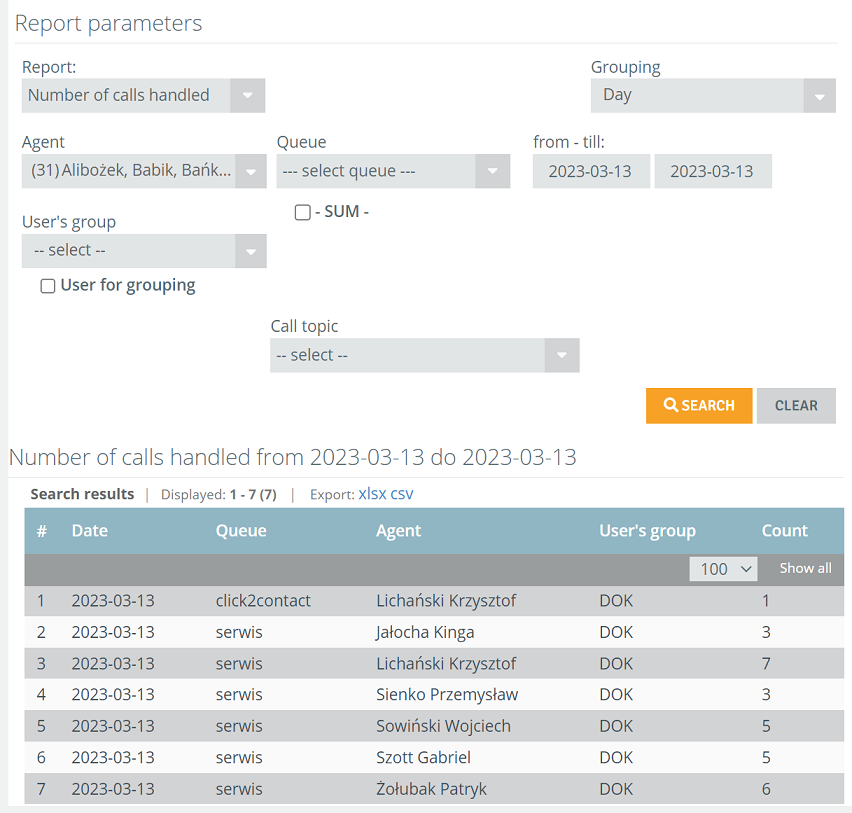Image resolution: width=852 pixels, height=813 pixels.
Task: Open the select queue dropdown
Action: [x=393, y=171]
